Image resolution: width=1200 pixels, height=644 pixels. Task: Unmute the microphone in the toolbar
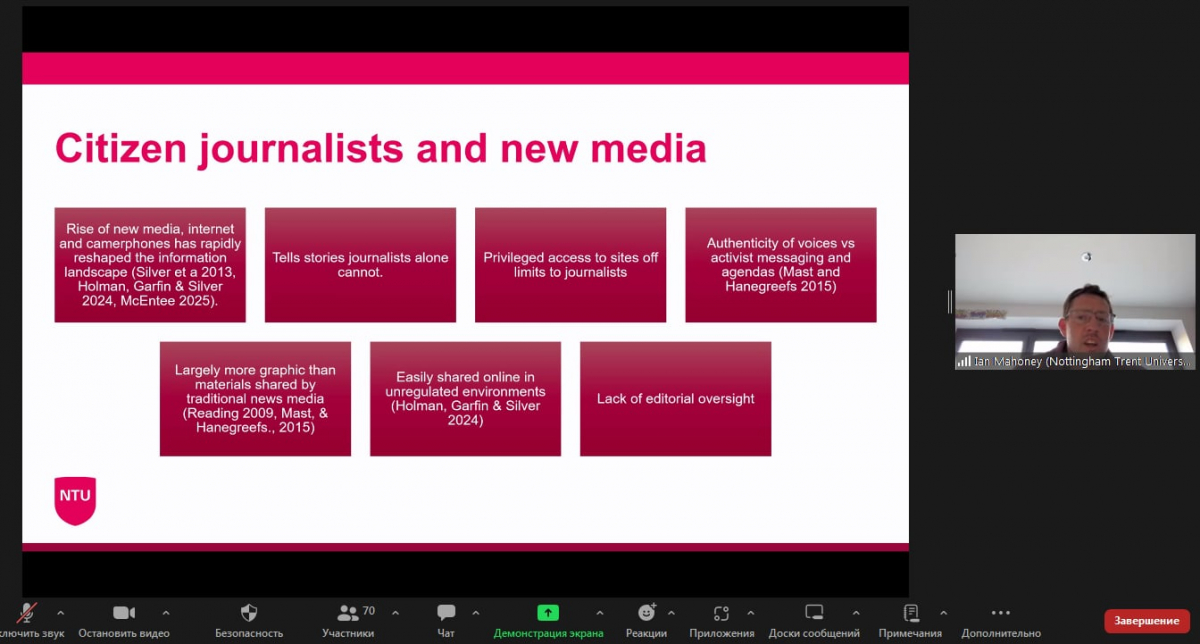(26, 613)
